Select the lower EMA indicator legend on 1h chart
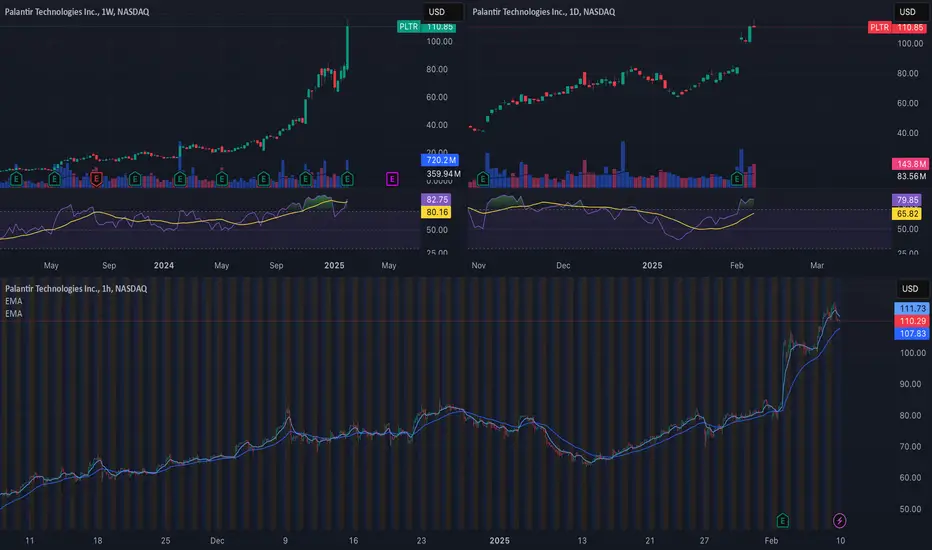The image size is (932, 550). coord(14,313)
